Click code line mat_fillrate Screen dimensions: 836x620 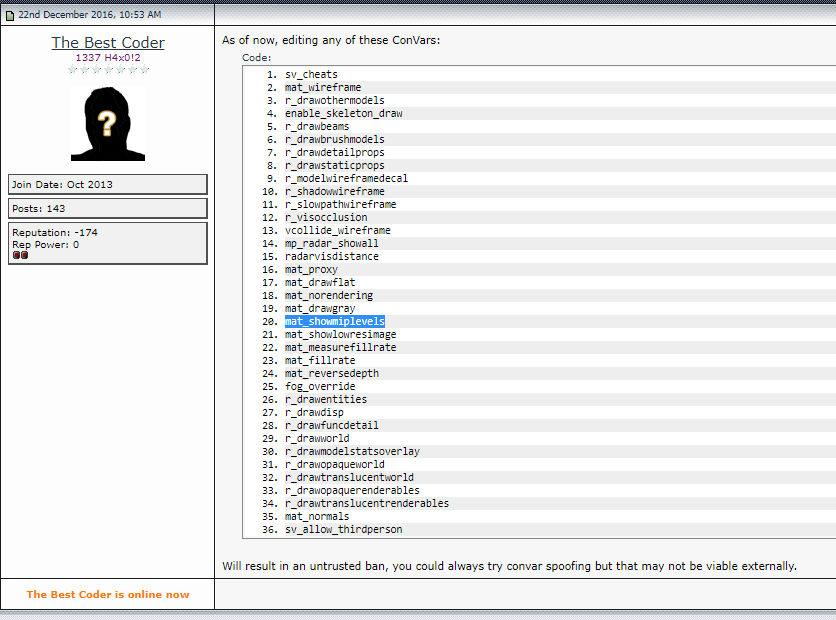click(320, 360)
